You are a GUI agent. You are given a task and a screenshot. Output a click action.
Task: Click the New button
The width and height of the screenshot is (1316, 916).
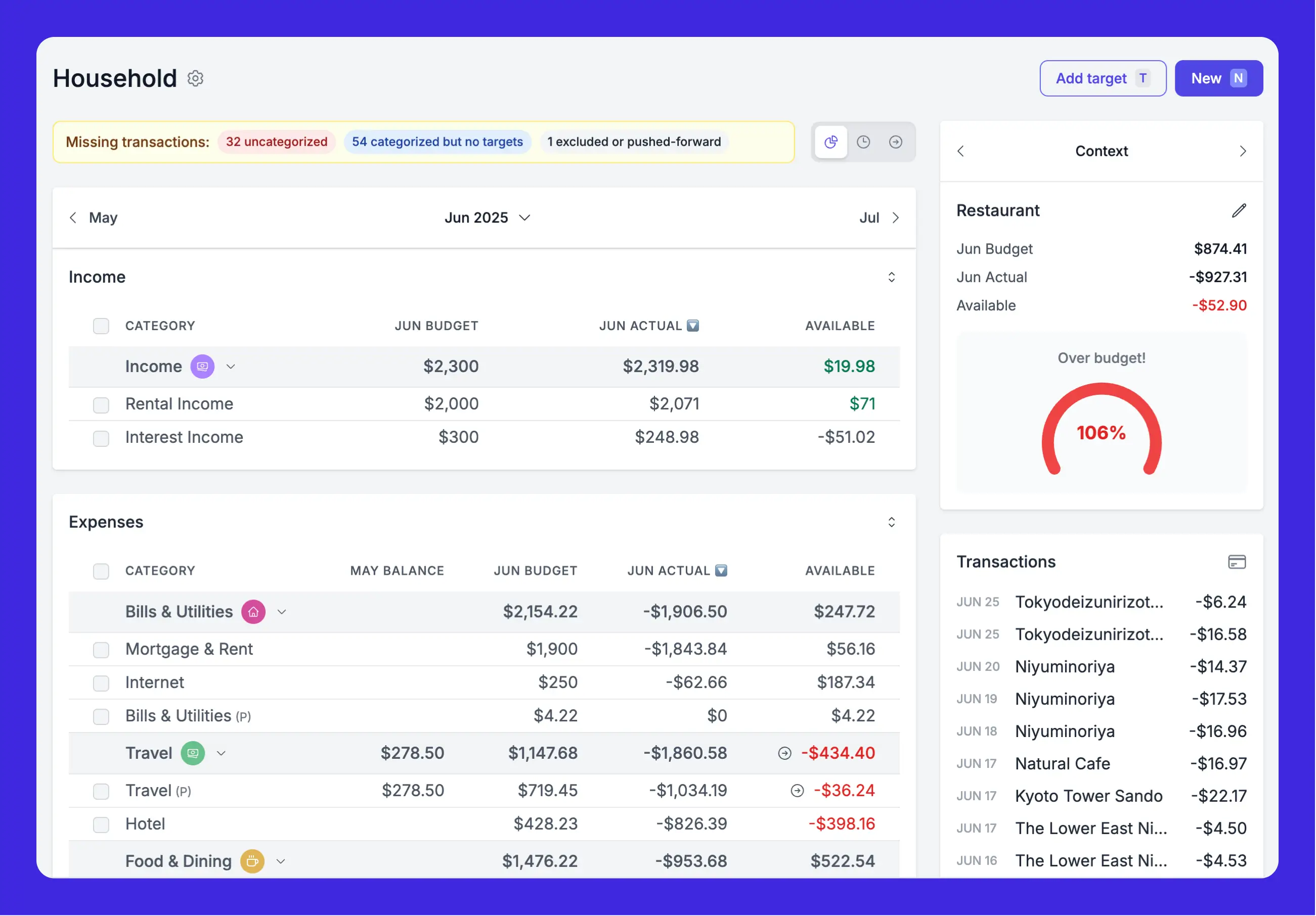(1218, 78)
